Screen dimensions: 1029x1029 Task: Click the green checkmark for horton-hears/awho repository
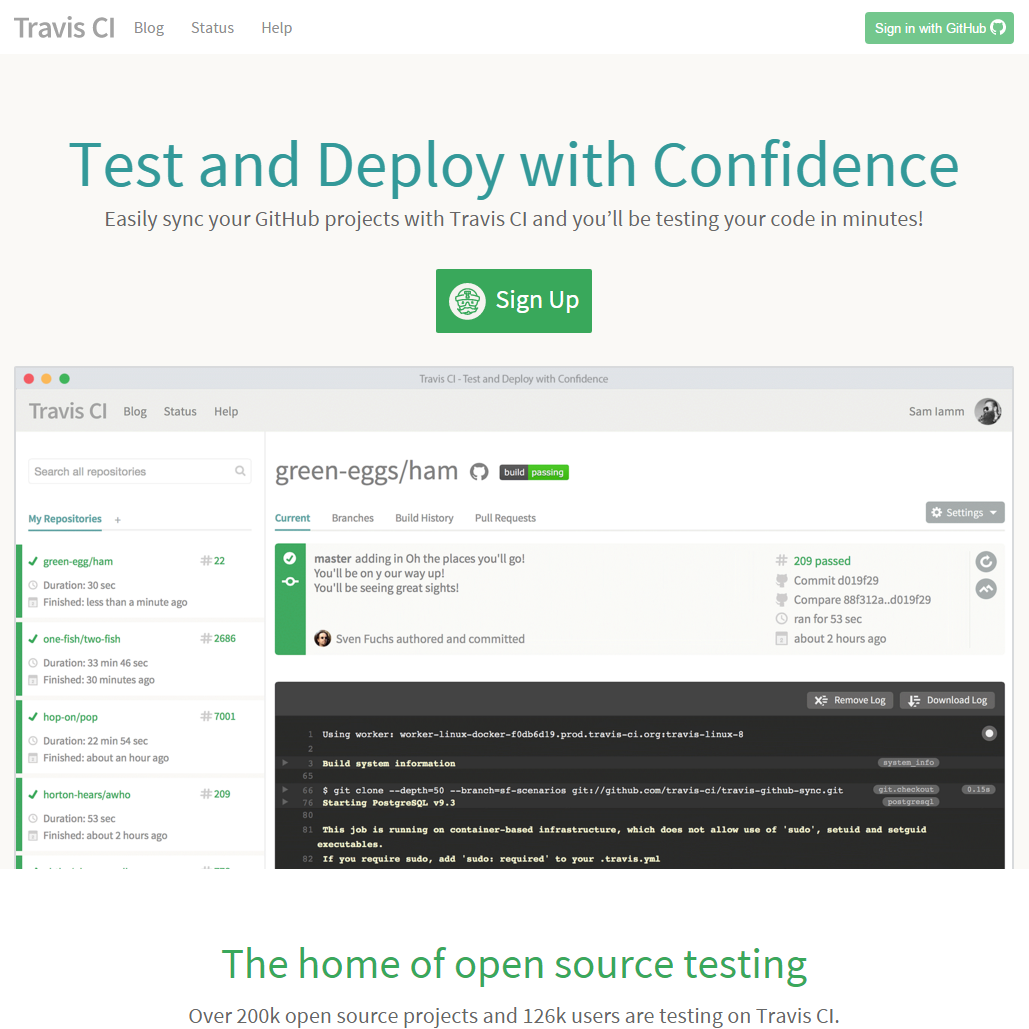point(33,794)
